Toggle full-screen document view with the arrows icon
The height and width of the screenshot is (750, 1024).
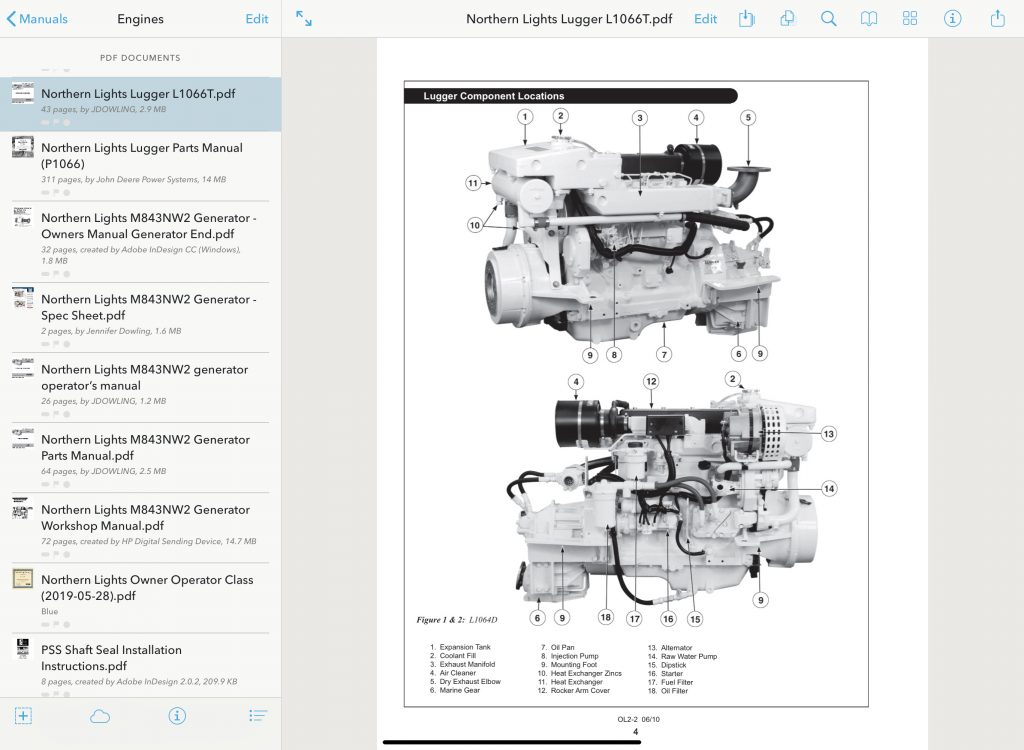(304, 19)
